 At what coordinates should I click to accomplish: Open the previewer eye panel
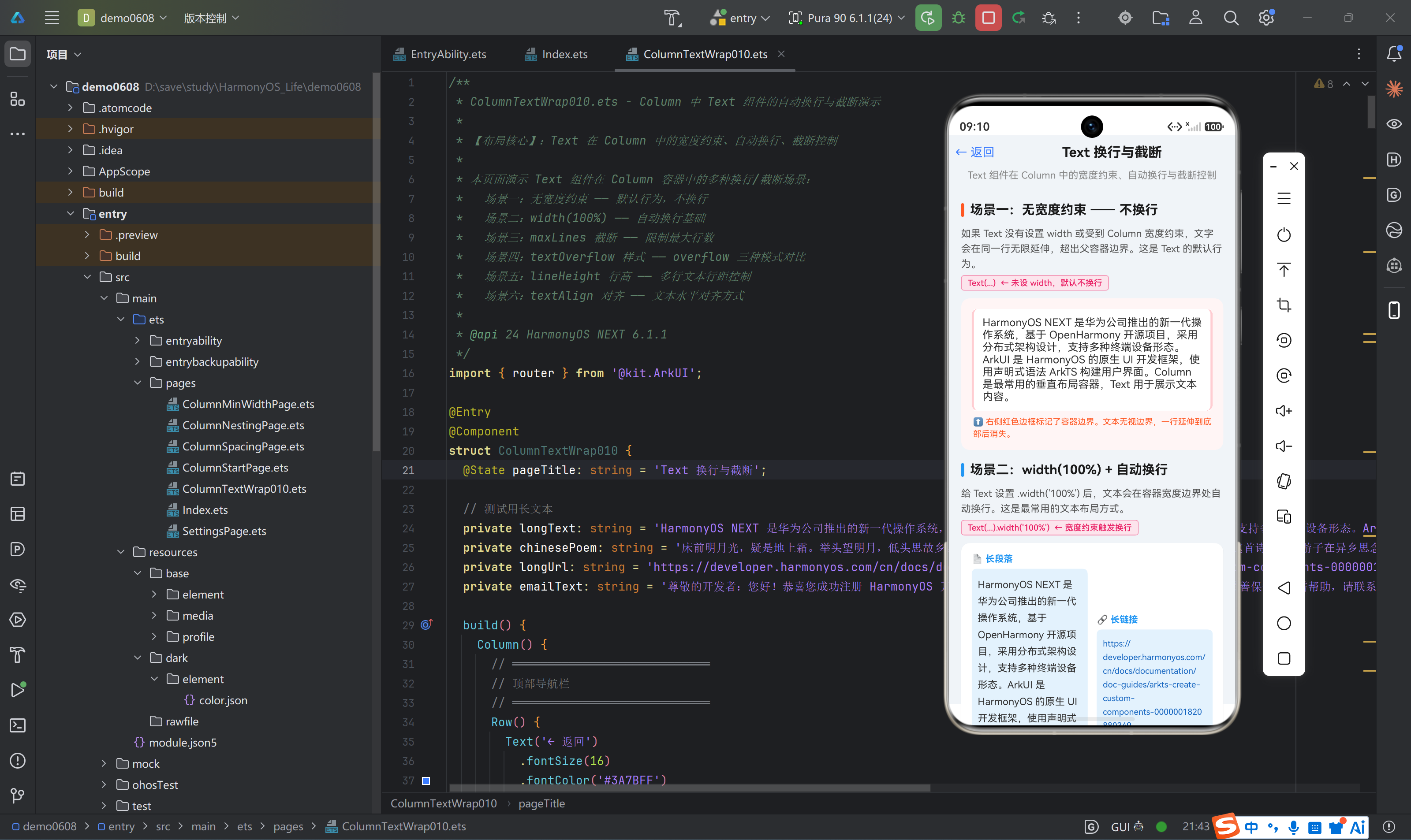[x=1394, y=124]
